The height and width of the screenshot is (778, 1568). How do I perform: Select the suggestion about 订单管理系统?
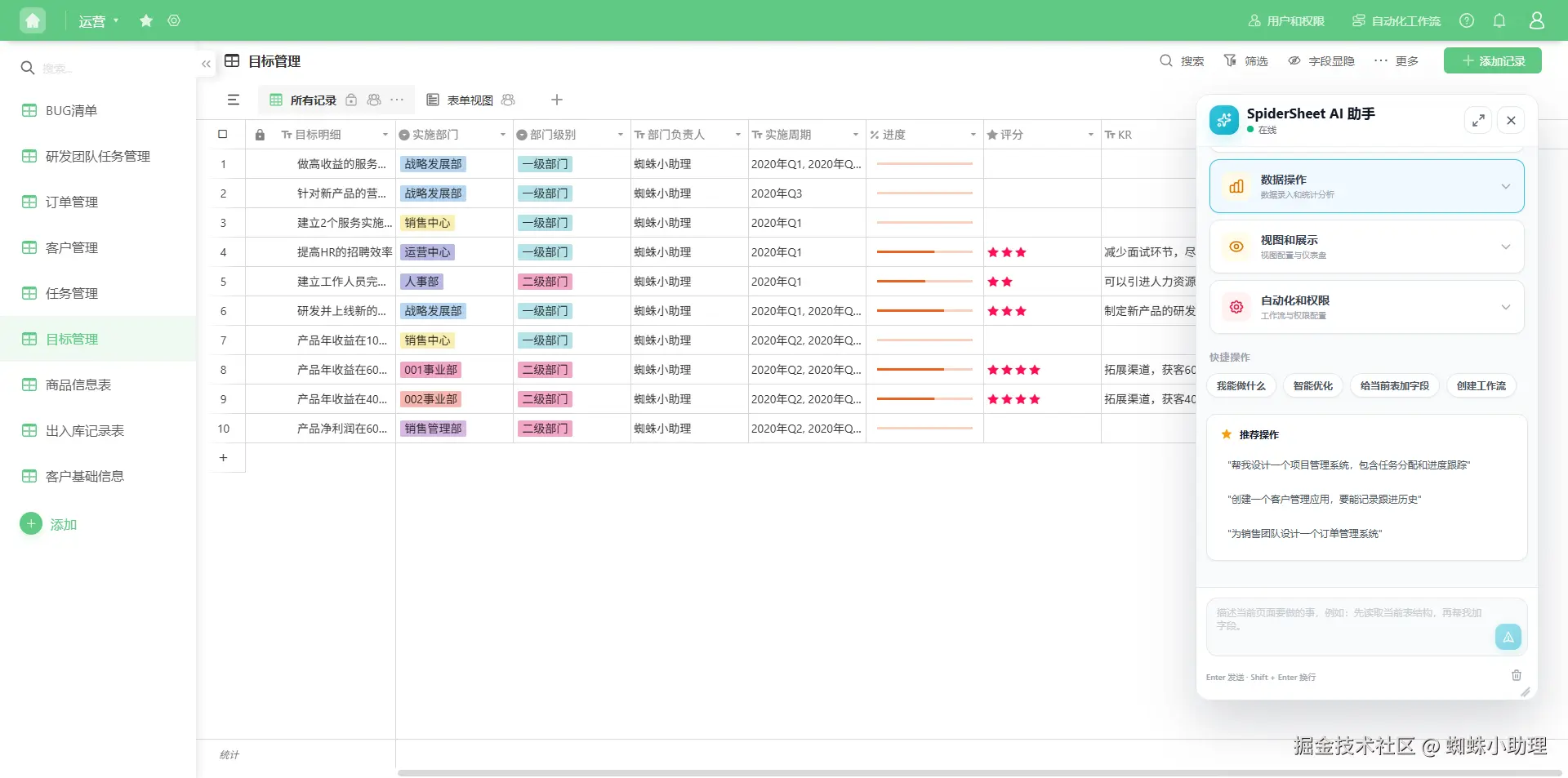point(1305,533)
